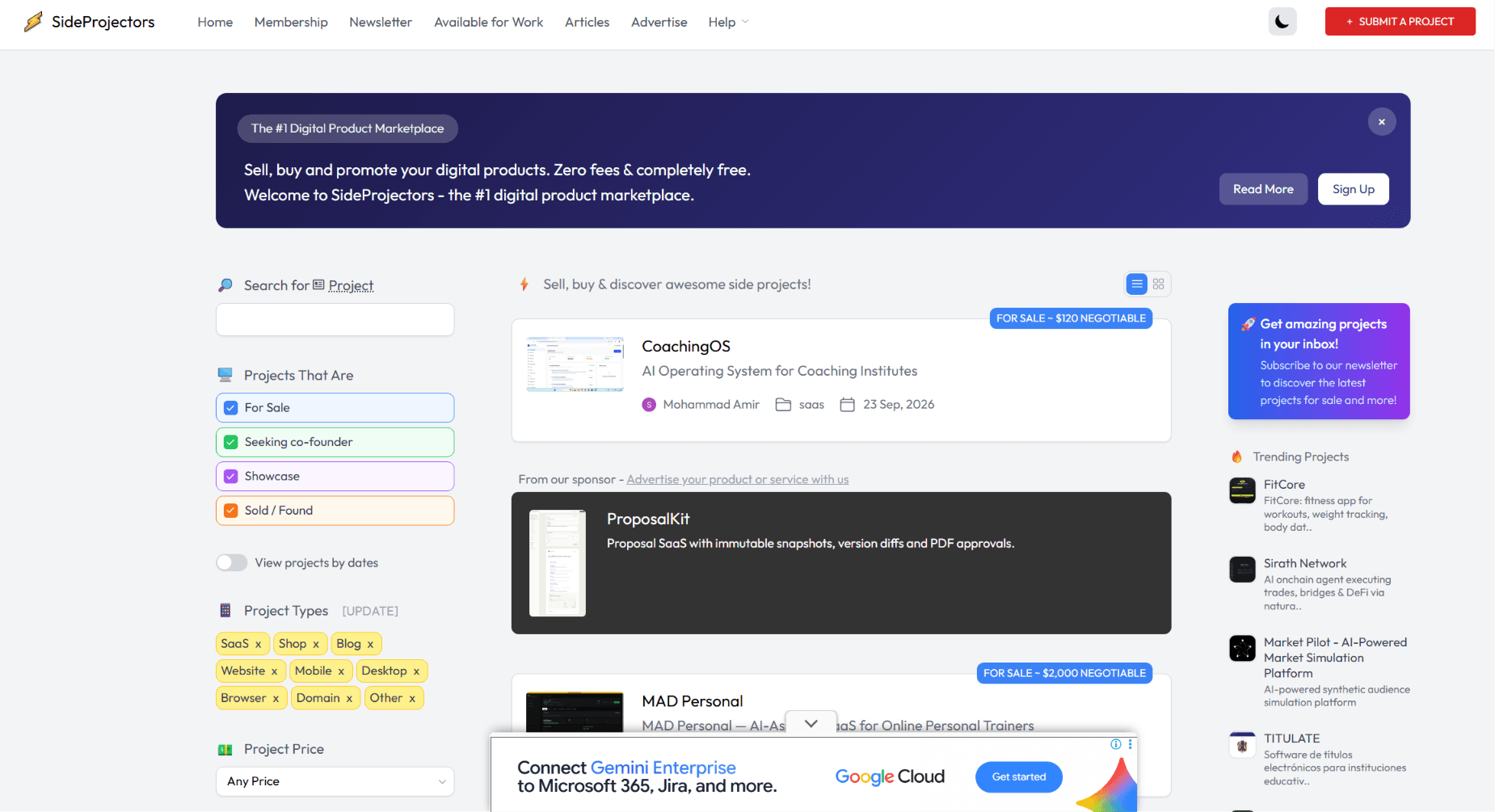Remove the Browser project type tag
The width and height of the screenshot is (1495, 812).
tap(276, 699)
